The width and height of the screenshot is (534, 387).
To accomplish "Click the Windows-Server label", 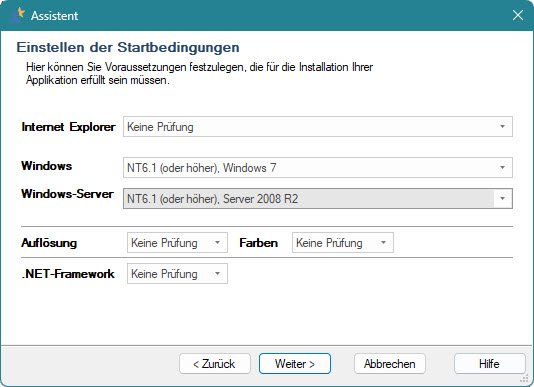I will 67,194.
